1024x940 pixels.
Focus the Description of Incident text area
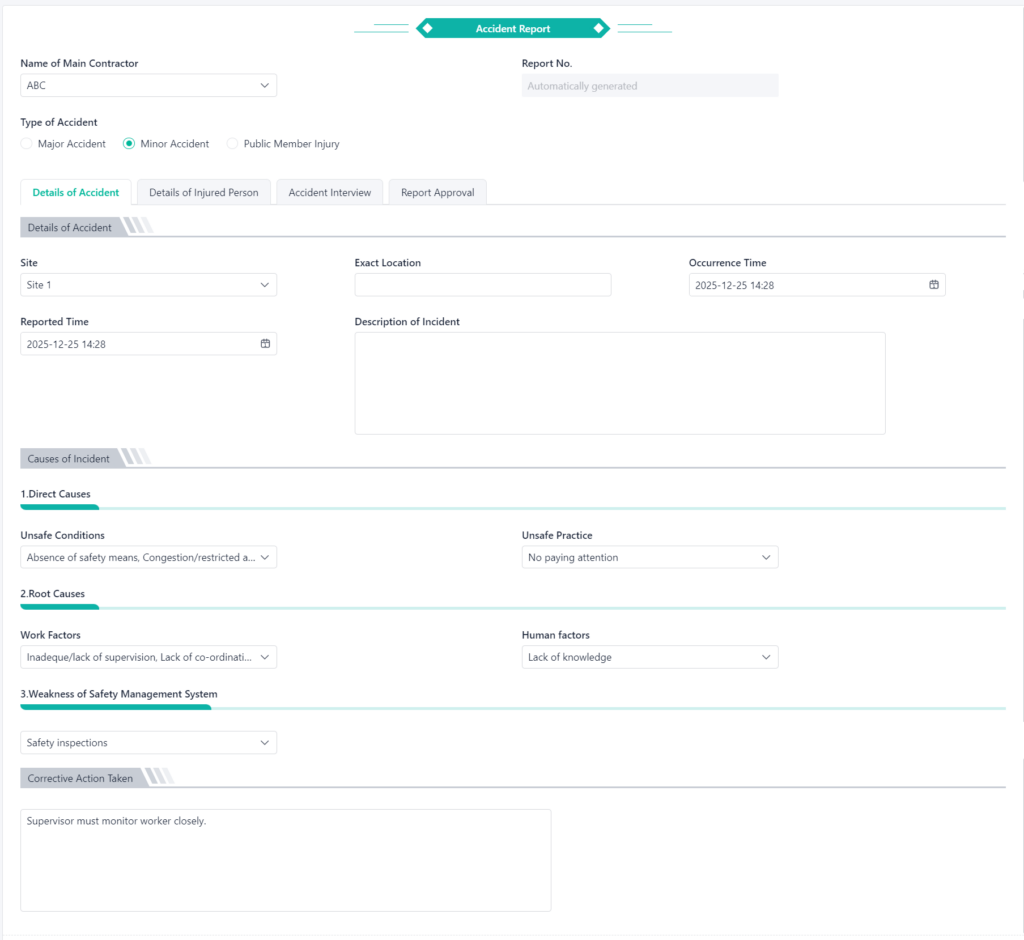619,383
